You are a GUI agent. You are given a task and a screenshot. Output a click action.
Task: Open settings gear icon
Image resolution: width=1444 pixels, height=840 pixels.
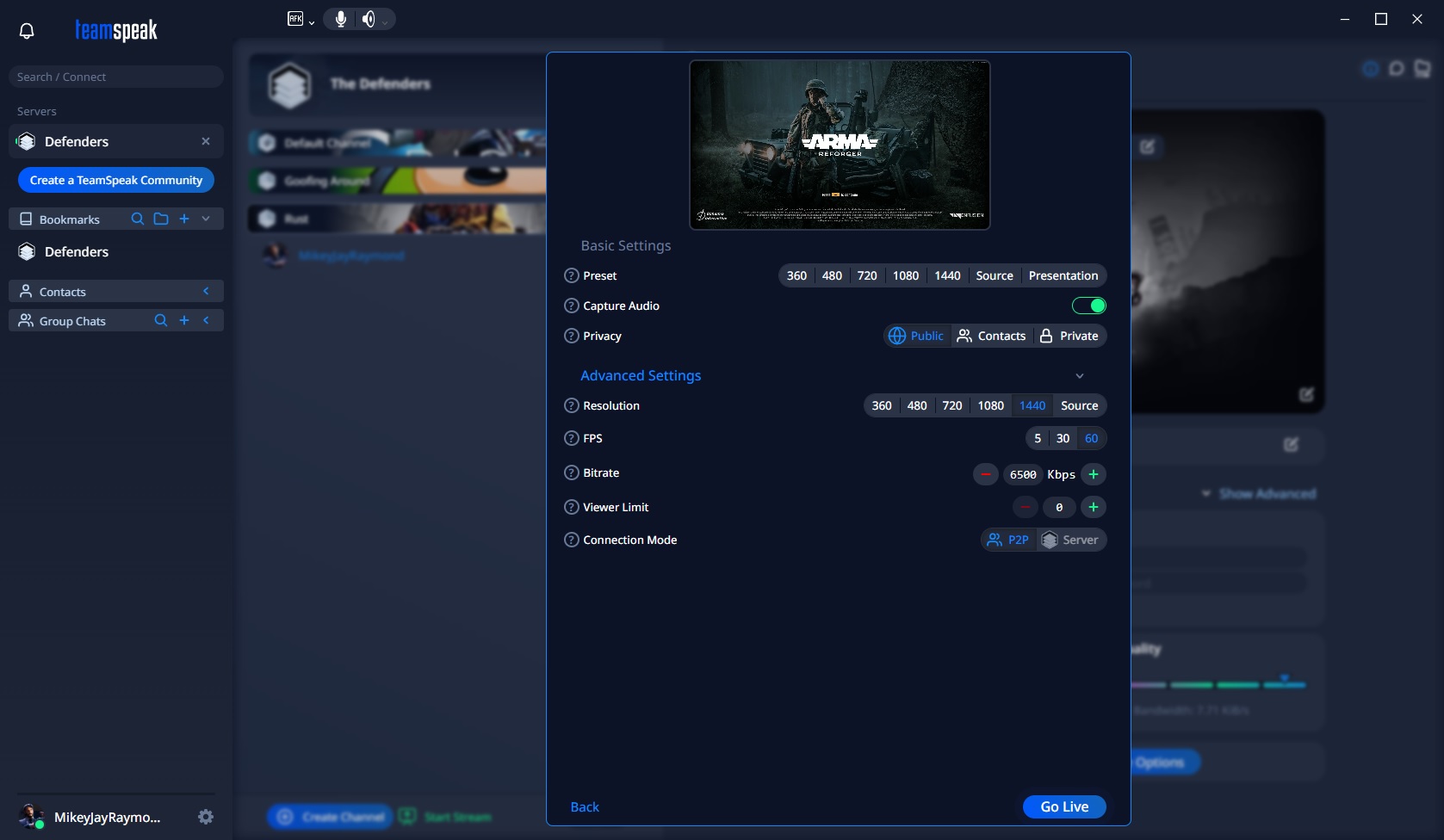[206, 817]
